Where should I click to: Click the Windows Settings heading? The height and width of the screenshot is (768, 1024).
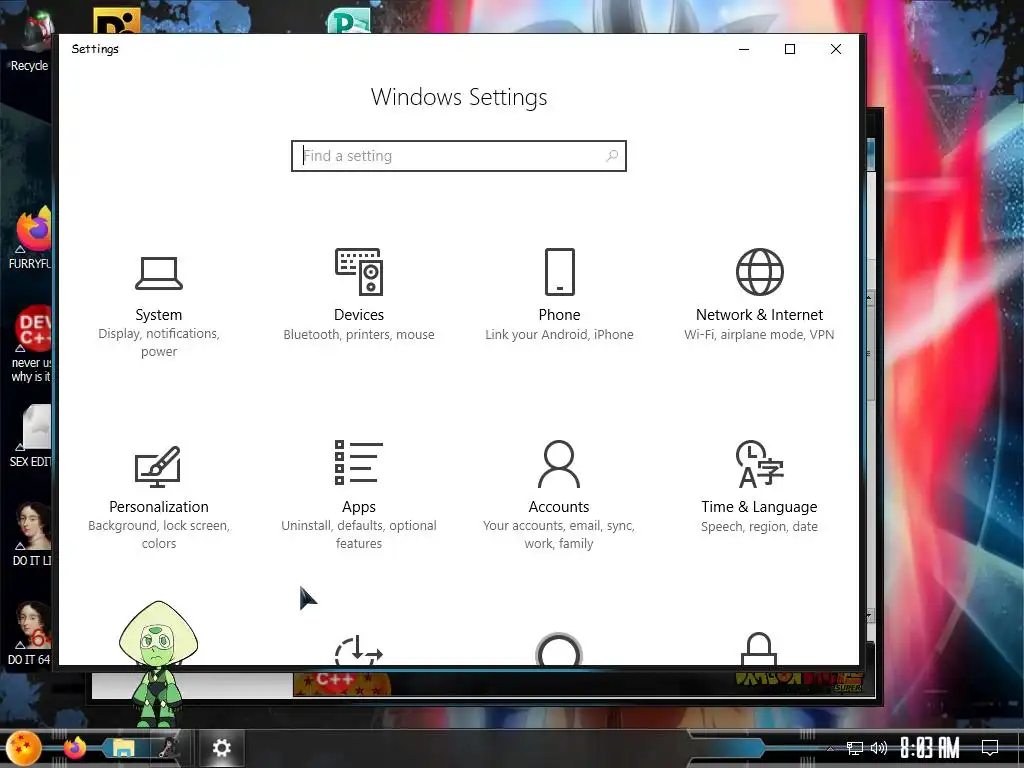458,97
